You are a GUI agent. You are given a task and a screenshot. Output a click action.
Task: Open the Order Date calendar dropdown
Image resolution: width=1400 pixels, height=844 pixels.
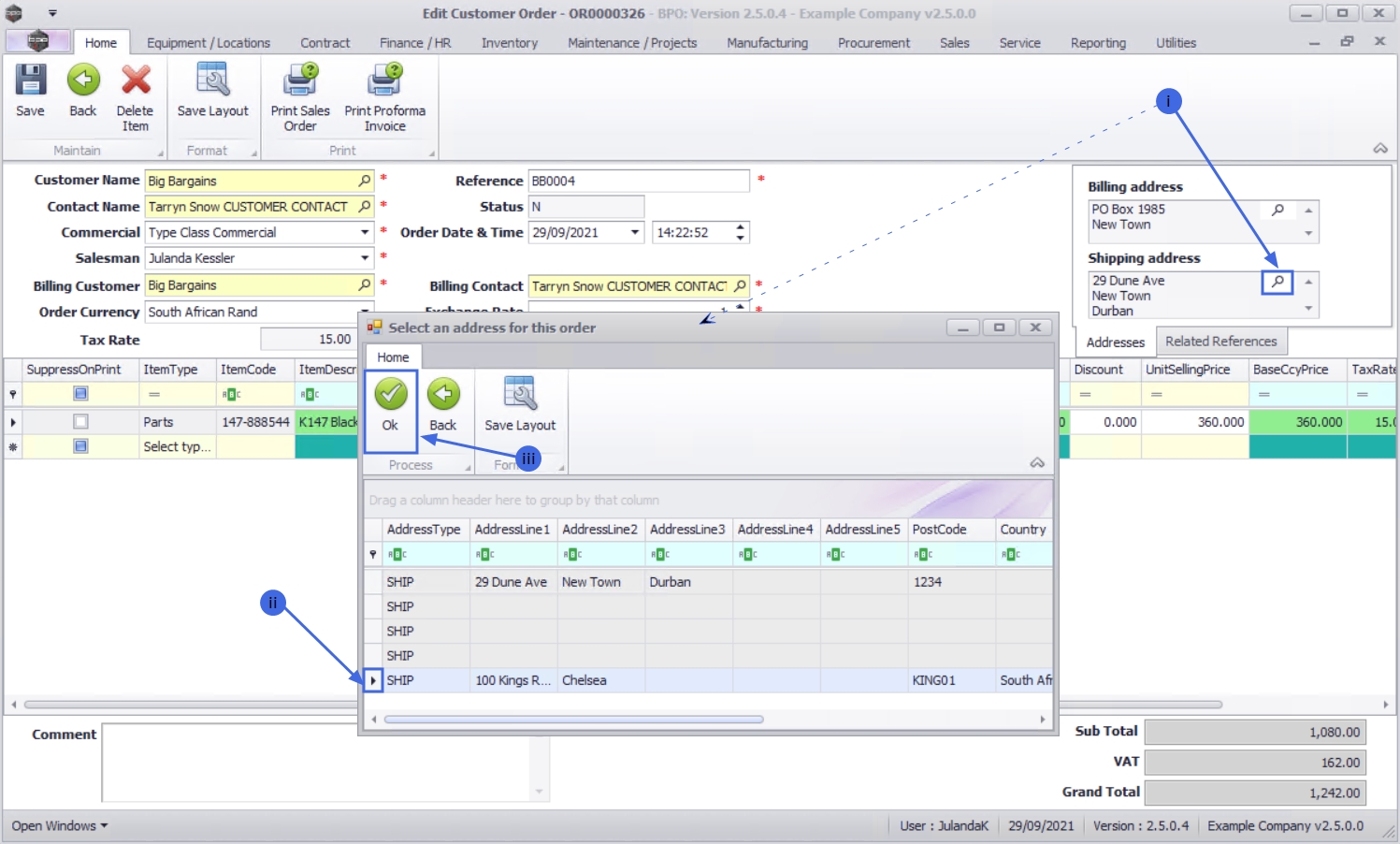(x=635, y=233)
